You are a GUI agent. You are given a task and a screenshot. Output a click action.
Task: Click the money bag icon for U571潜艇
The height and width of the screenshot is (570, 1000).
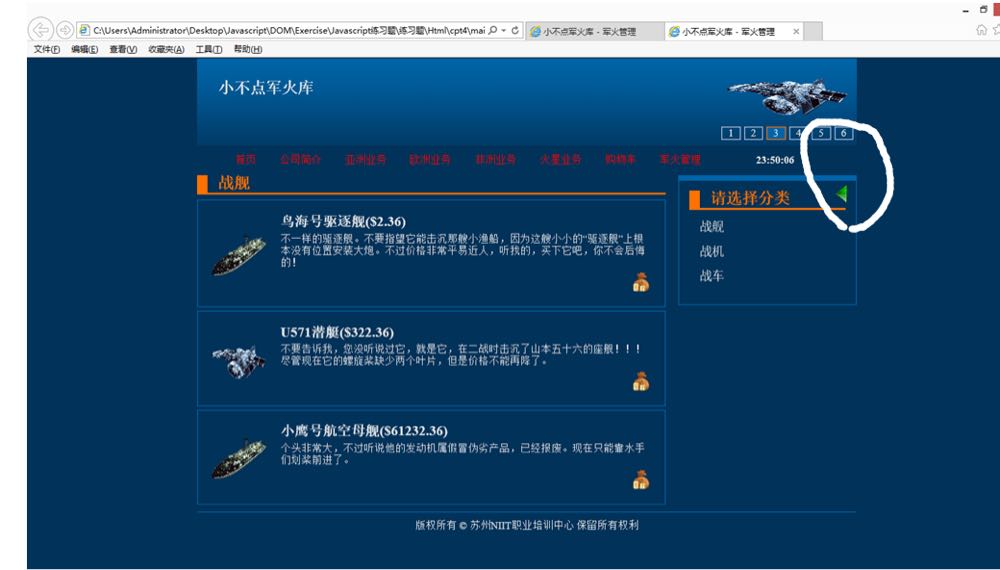click(641, 381)
